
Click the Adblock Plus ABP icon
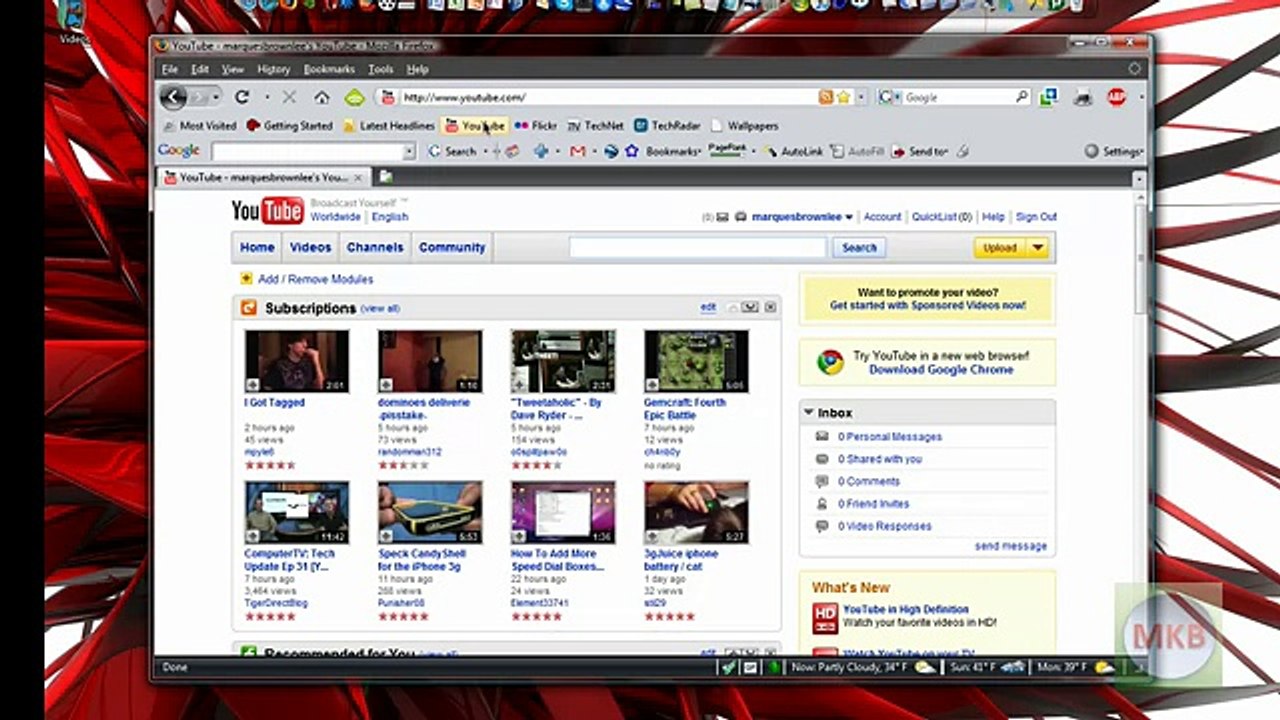(1116, 97)
